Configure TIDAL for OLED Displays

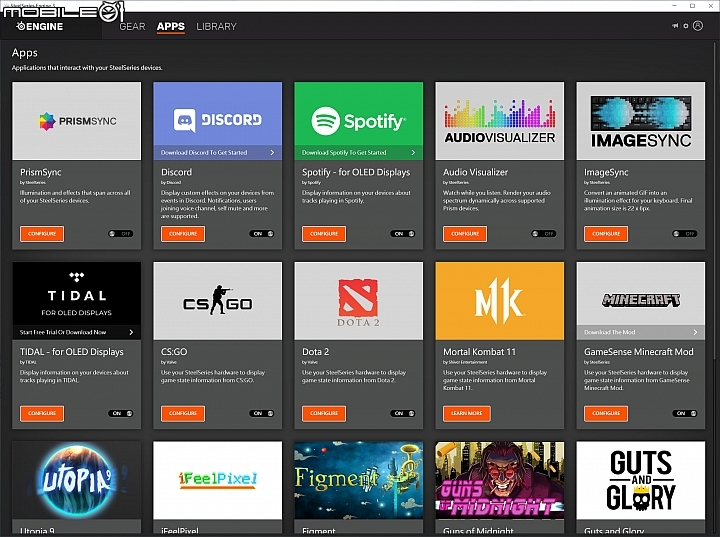coord(42,413)
